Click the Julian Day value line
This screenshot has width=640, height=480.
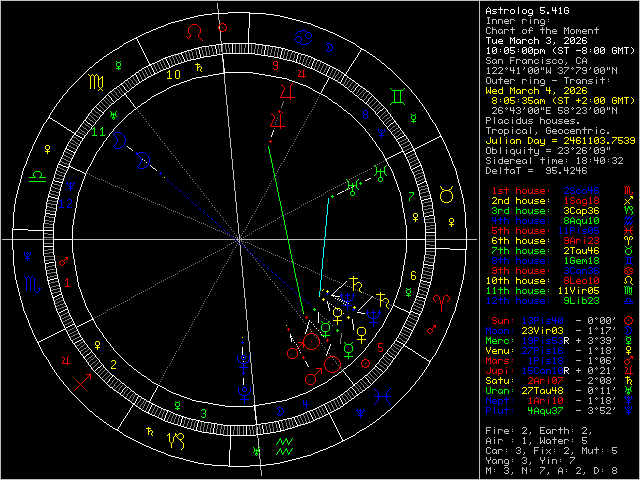pos(558,138)
